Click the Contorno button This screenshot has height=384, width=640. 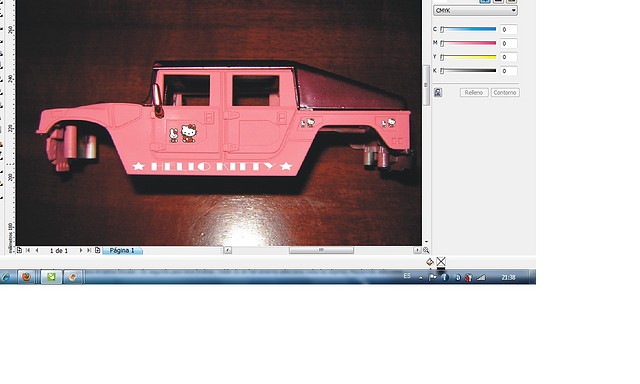505,93
